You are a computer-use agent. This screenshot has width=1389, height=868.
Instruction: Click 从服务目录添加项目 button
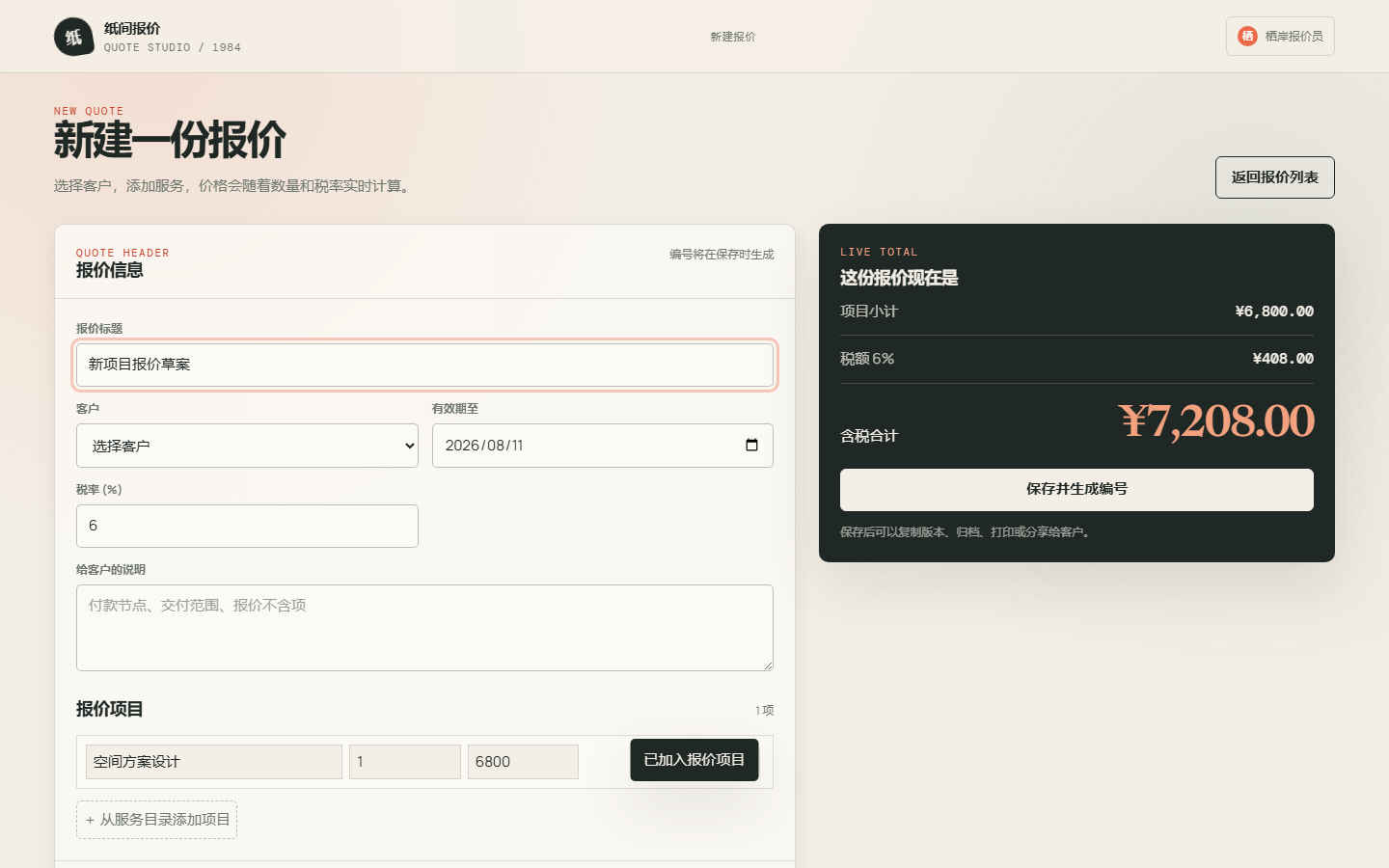(x=156, y=820)
